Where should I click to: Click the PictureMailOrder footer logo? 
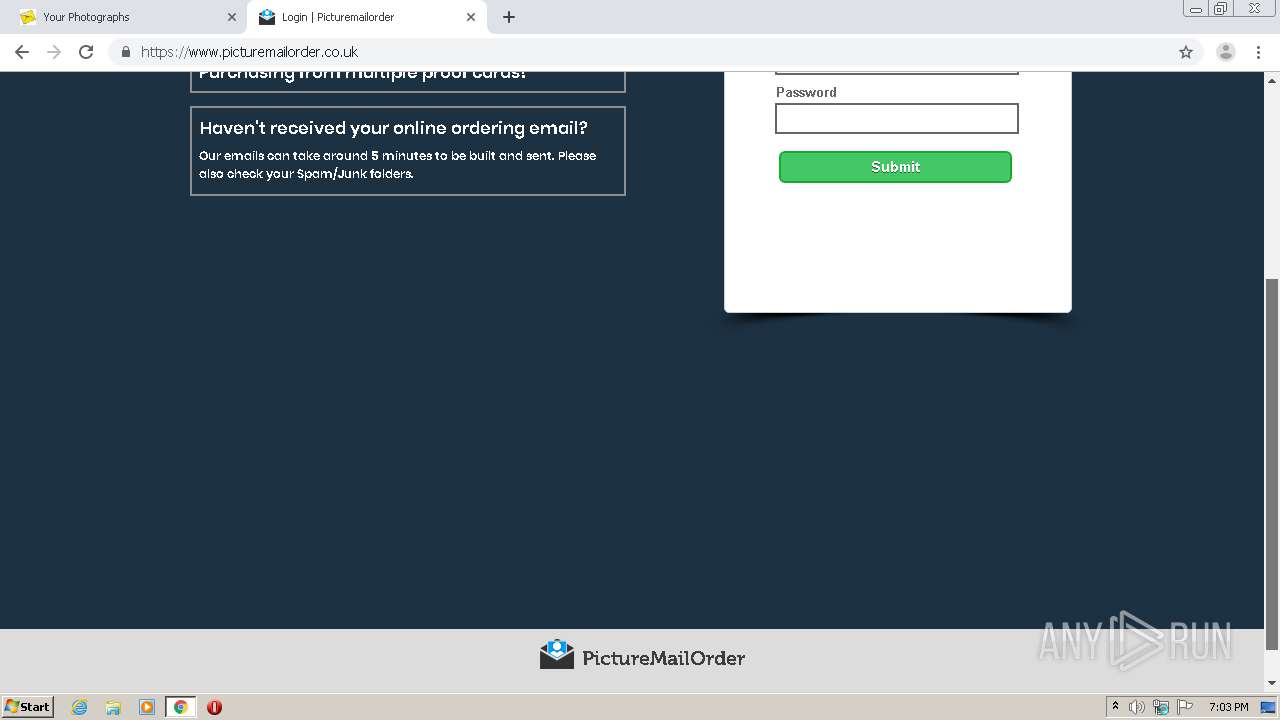(x=642, y=656)
